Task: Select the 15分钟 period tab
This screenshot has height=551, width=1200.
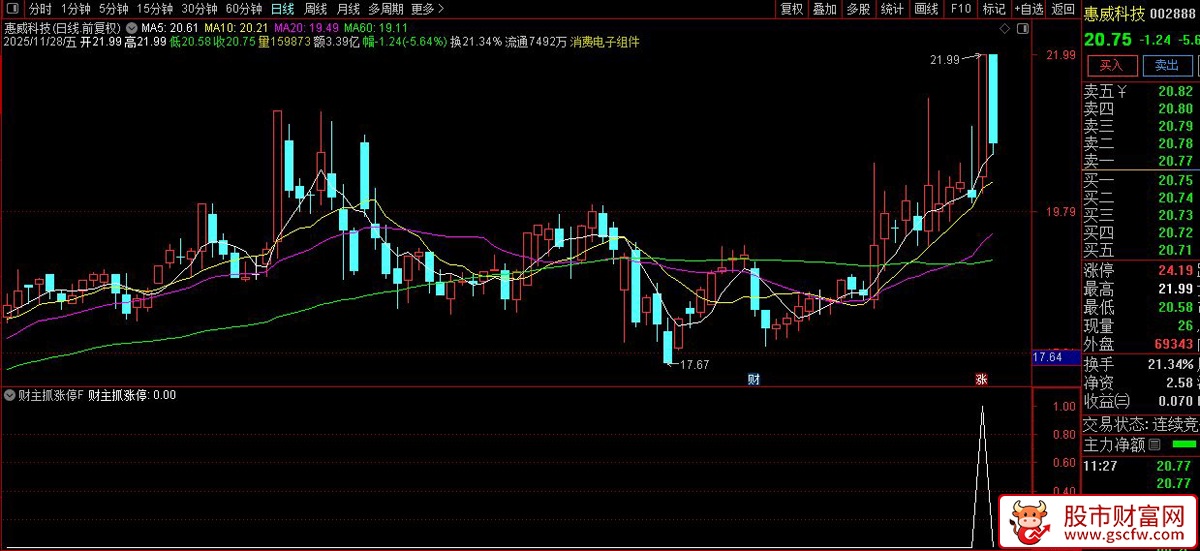Action: (155, 9)
